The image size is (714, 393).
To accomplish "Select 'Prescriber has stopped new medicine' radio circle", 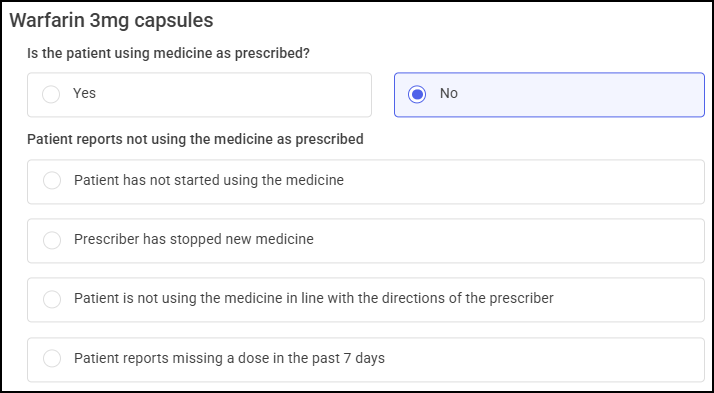I will pos(52,240).
